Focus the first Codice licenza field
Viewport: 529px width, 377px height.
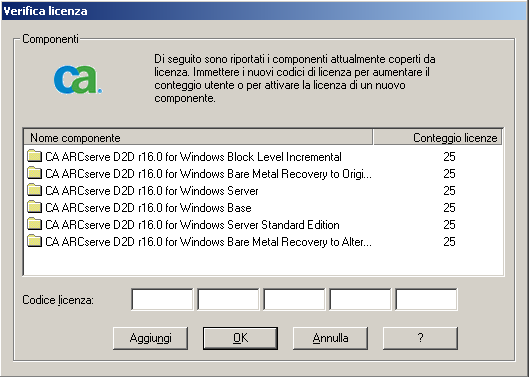[x=162, y=299]
